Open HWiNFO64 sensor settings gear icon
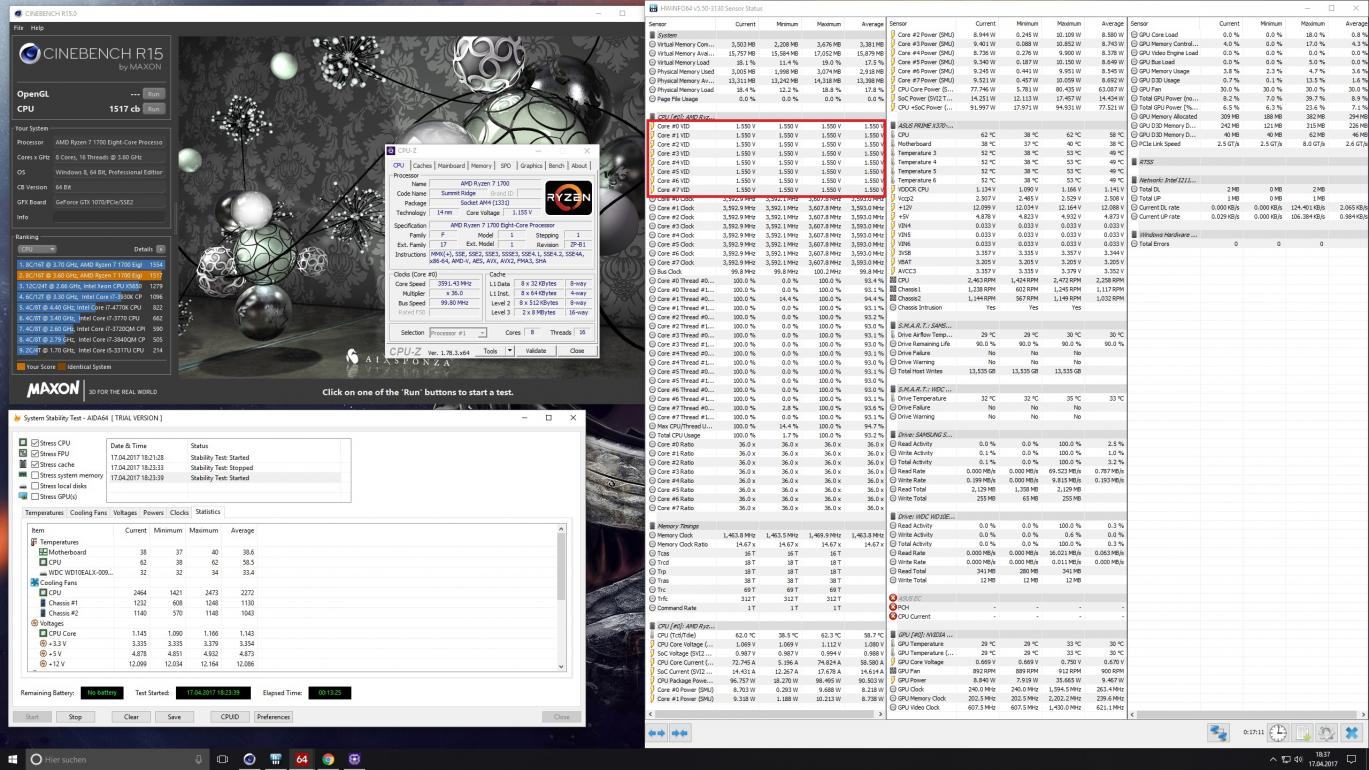 coord(1327,734)
